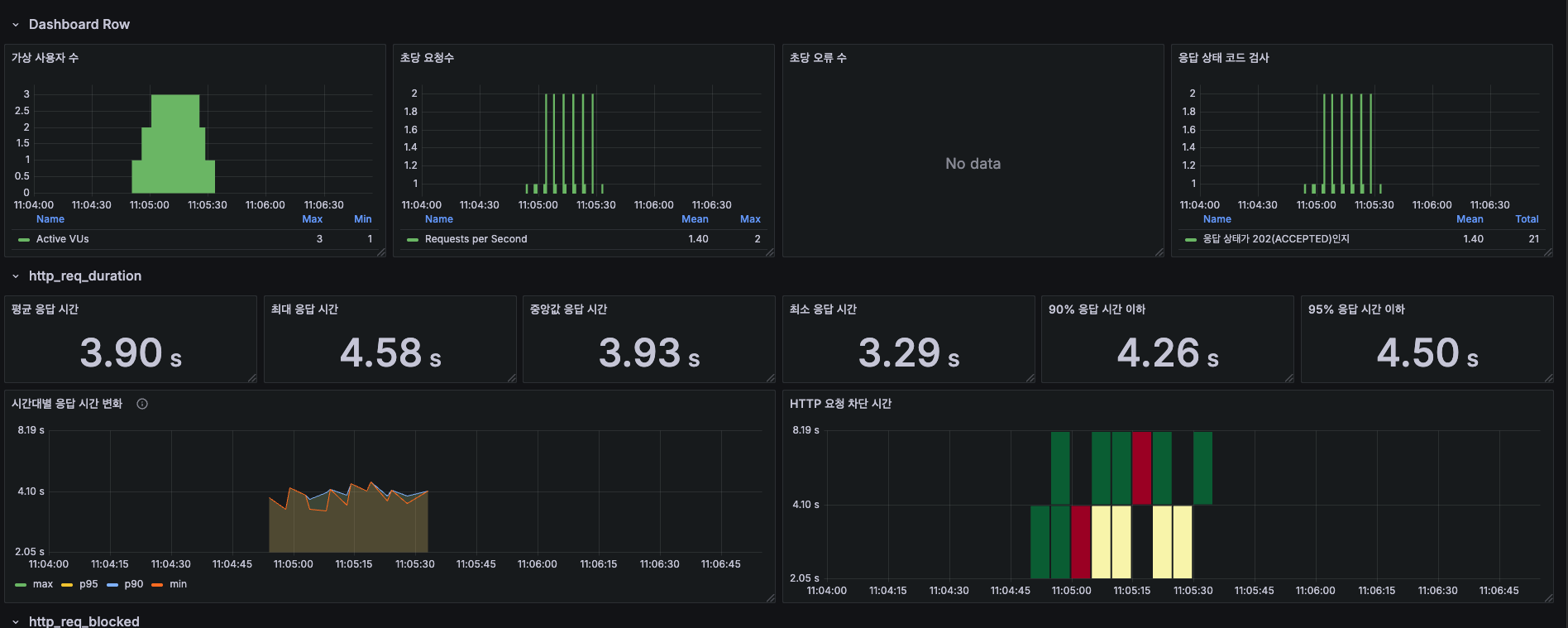Viewport: 1568px width, 628px height.
Task: Sort 가상 사용자 수 legend by Min column
Action: 363,219
